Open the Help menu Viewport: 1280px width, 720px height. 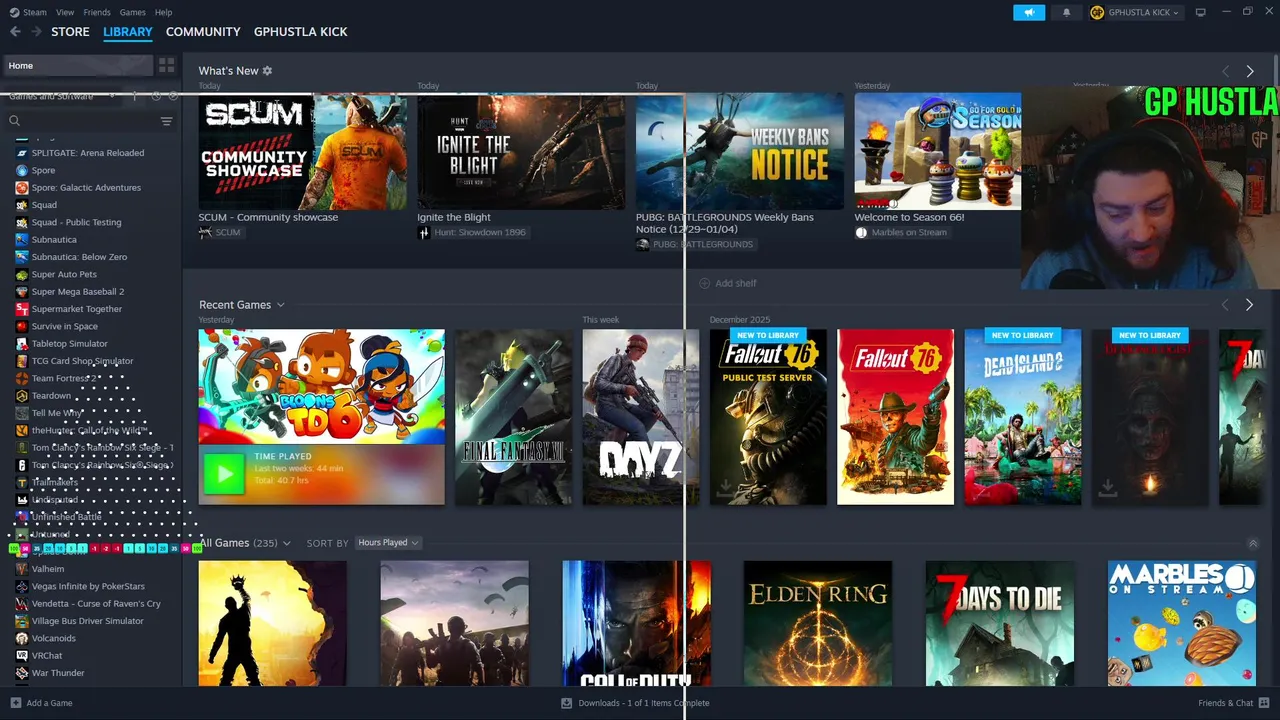tap(163, 12)
